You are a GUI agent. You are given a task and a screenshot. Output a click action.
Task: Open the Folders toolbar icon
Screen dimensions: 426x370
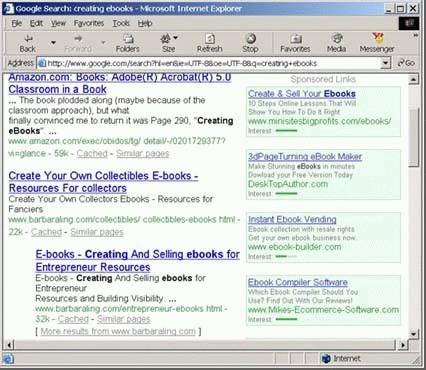128,43
